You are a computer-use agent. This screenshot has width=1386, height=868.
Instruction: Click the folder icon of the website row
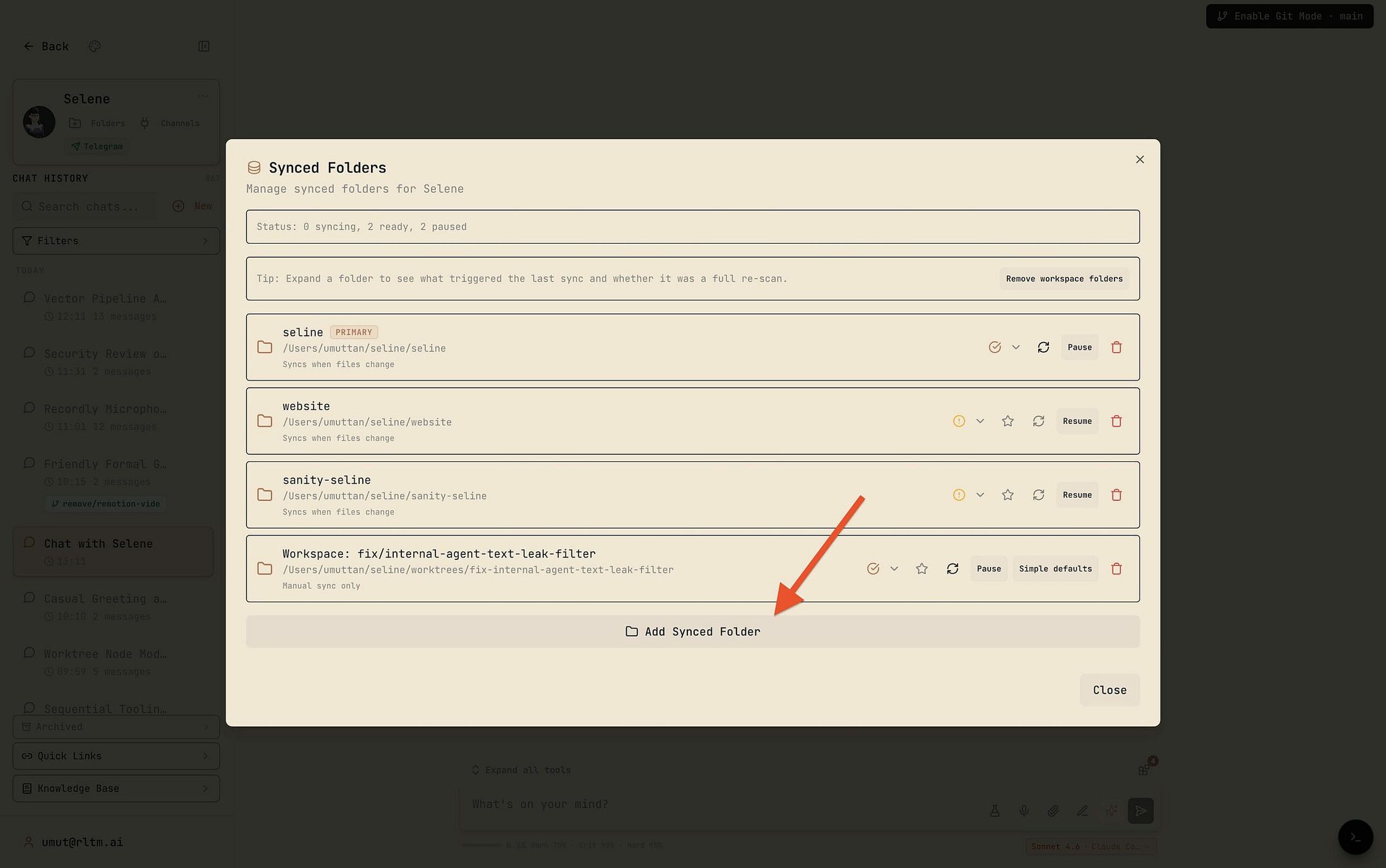click(x=265, y=421)
